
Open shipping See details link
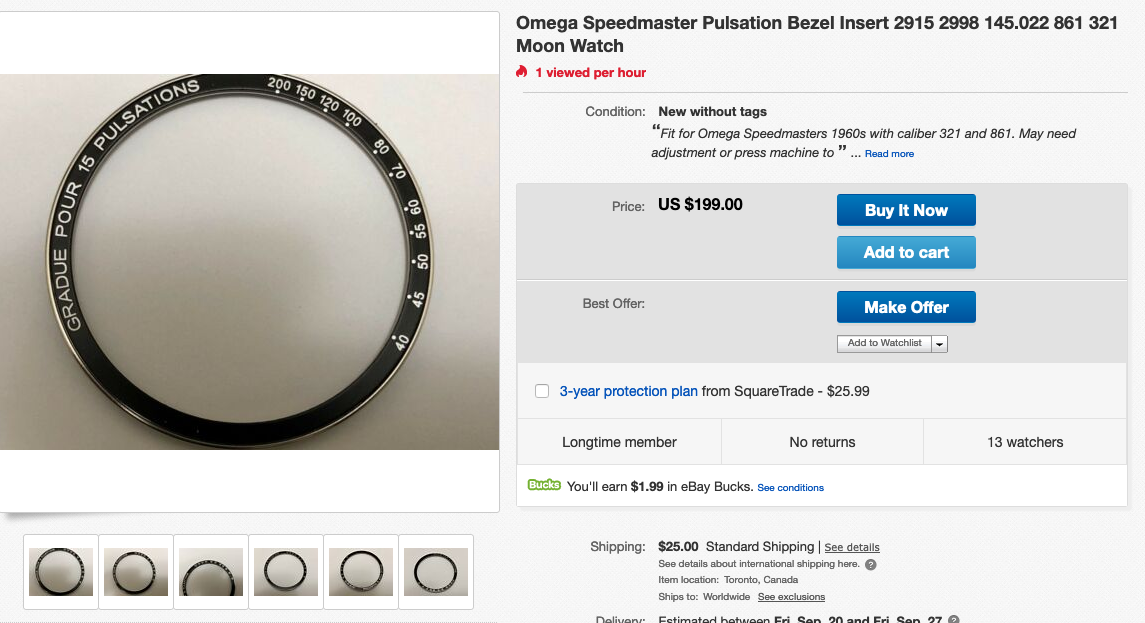(851, 547)
